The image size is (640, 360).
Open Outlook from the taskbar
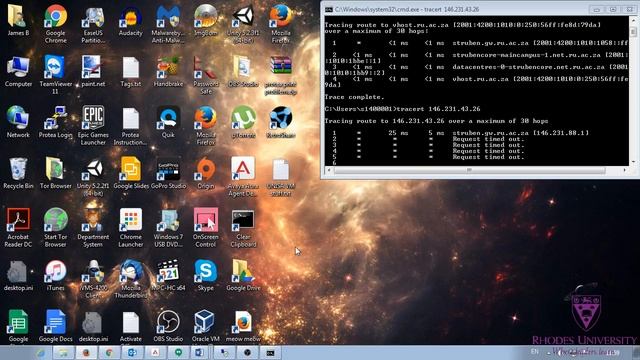(132, 353)
